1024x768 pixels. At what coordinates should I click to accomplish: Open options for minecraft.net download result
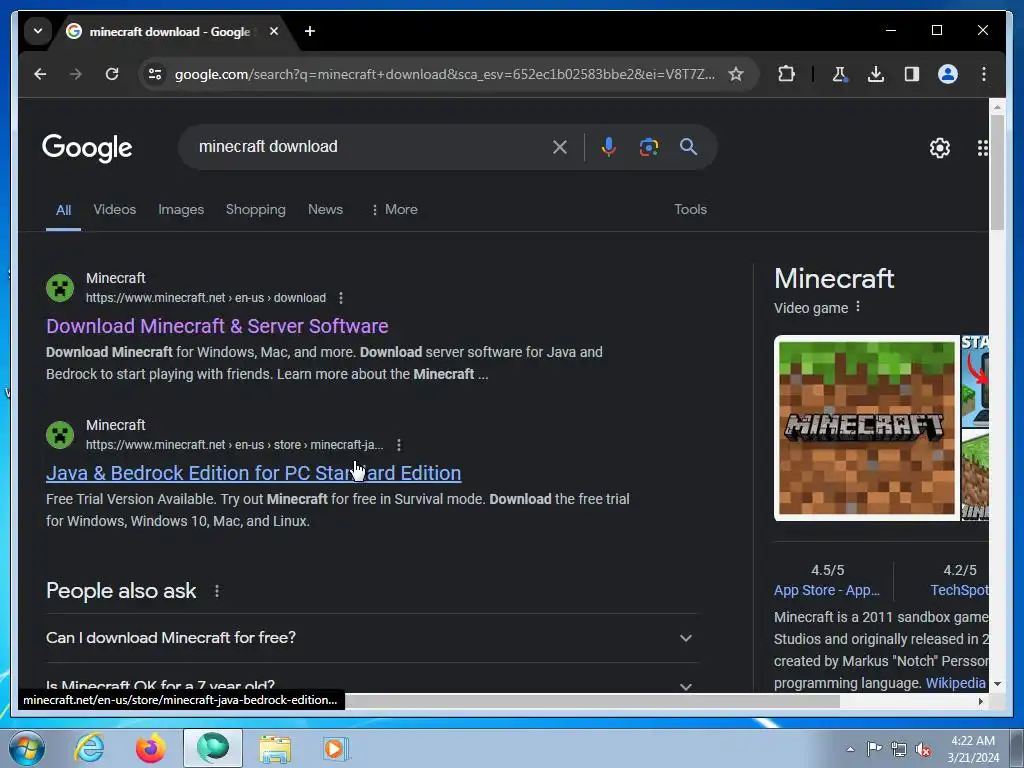pos(341,298)
